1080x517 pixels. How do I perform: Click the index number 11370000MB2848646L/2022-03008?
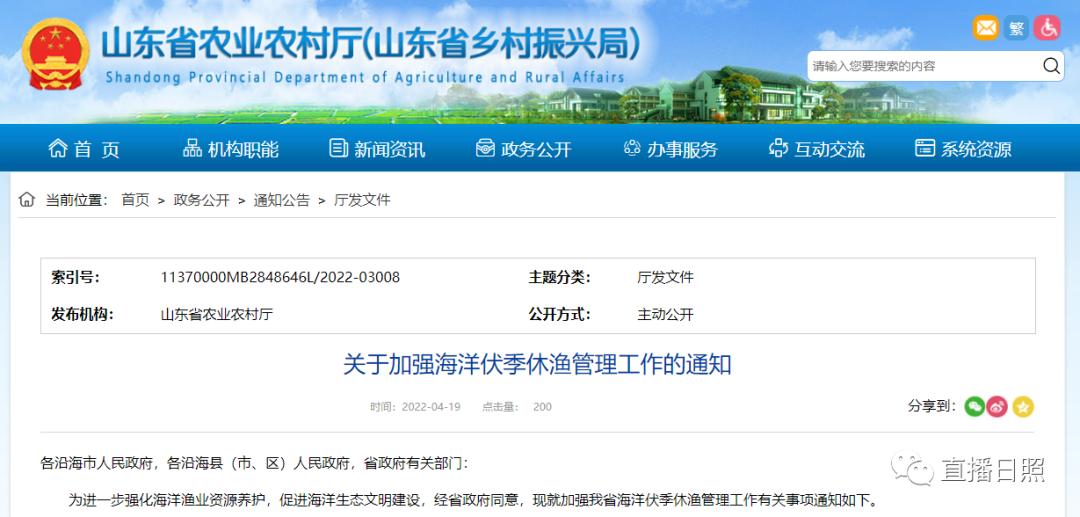(x=280, y=277)
